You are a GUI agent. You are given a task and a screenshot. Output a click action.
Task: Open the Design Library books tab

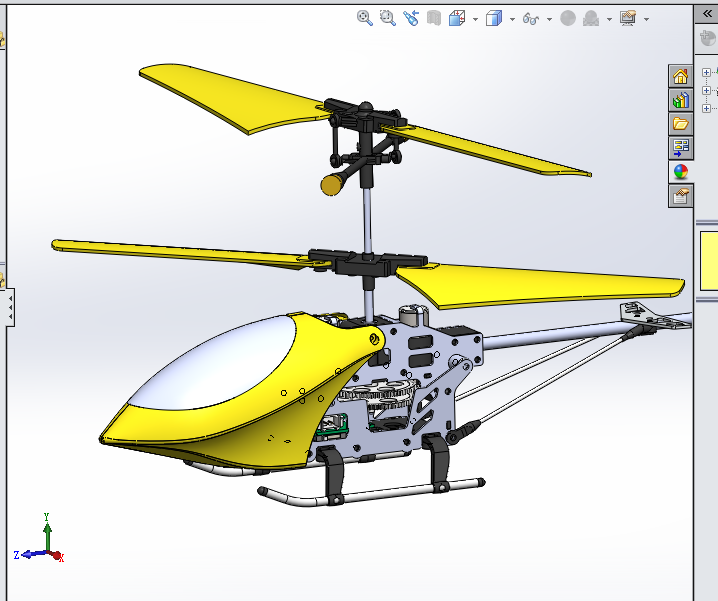pos(680,100)
